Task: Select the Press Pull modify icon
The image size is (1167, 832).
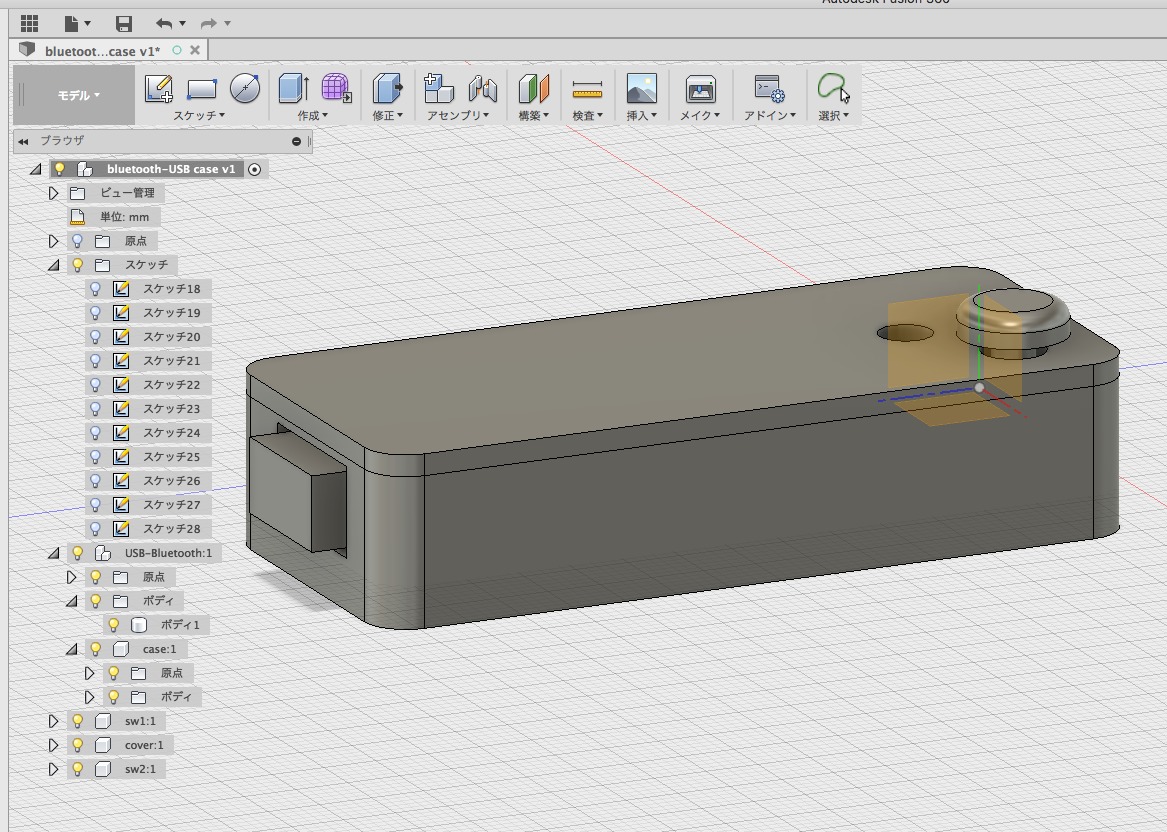Action: [386, 89]
